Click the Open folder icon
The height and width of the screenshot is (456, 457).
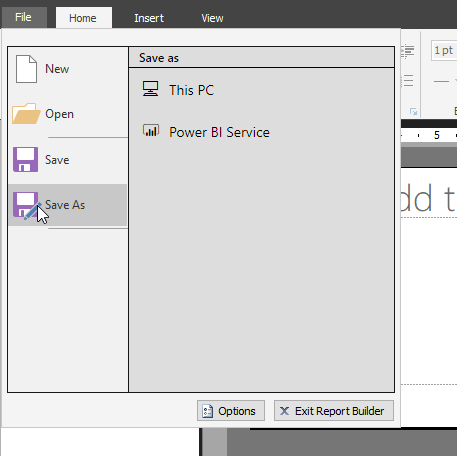point(26,114)
